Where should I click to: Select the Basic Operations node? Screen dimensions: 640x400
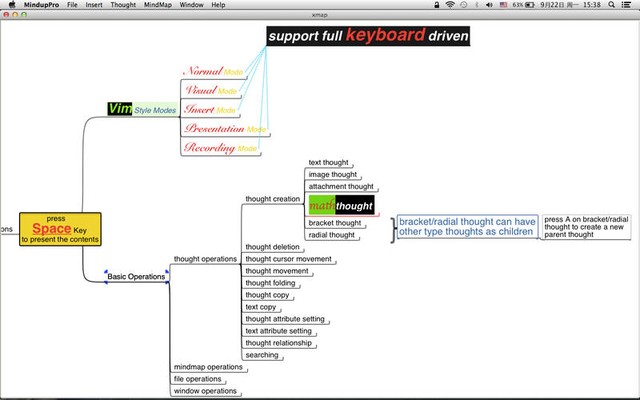coord(136,276)
